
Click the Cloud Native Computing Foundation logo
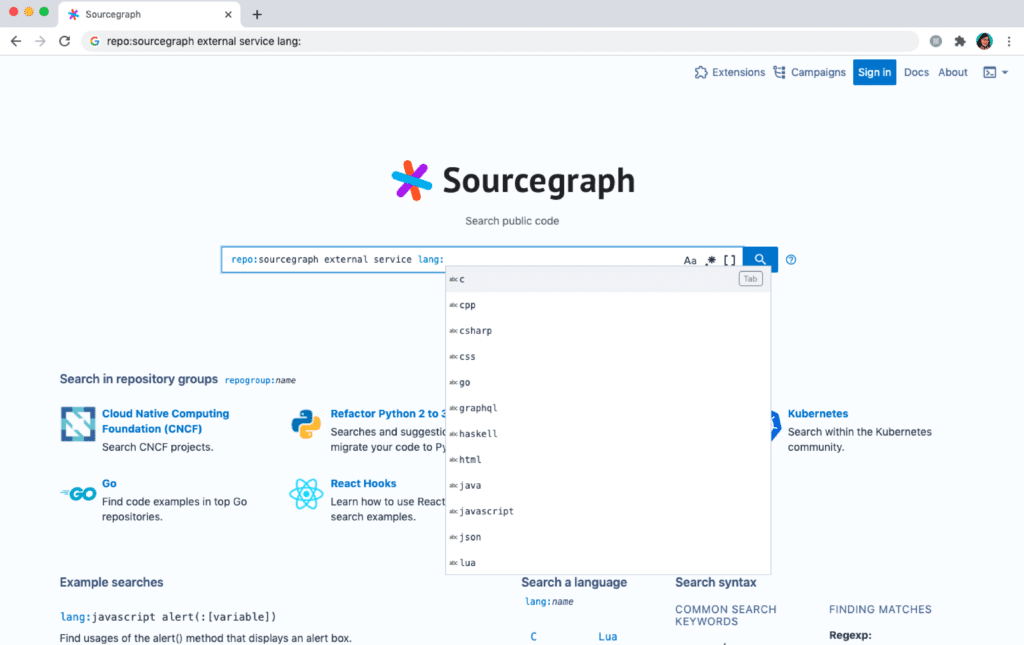78,424
